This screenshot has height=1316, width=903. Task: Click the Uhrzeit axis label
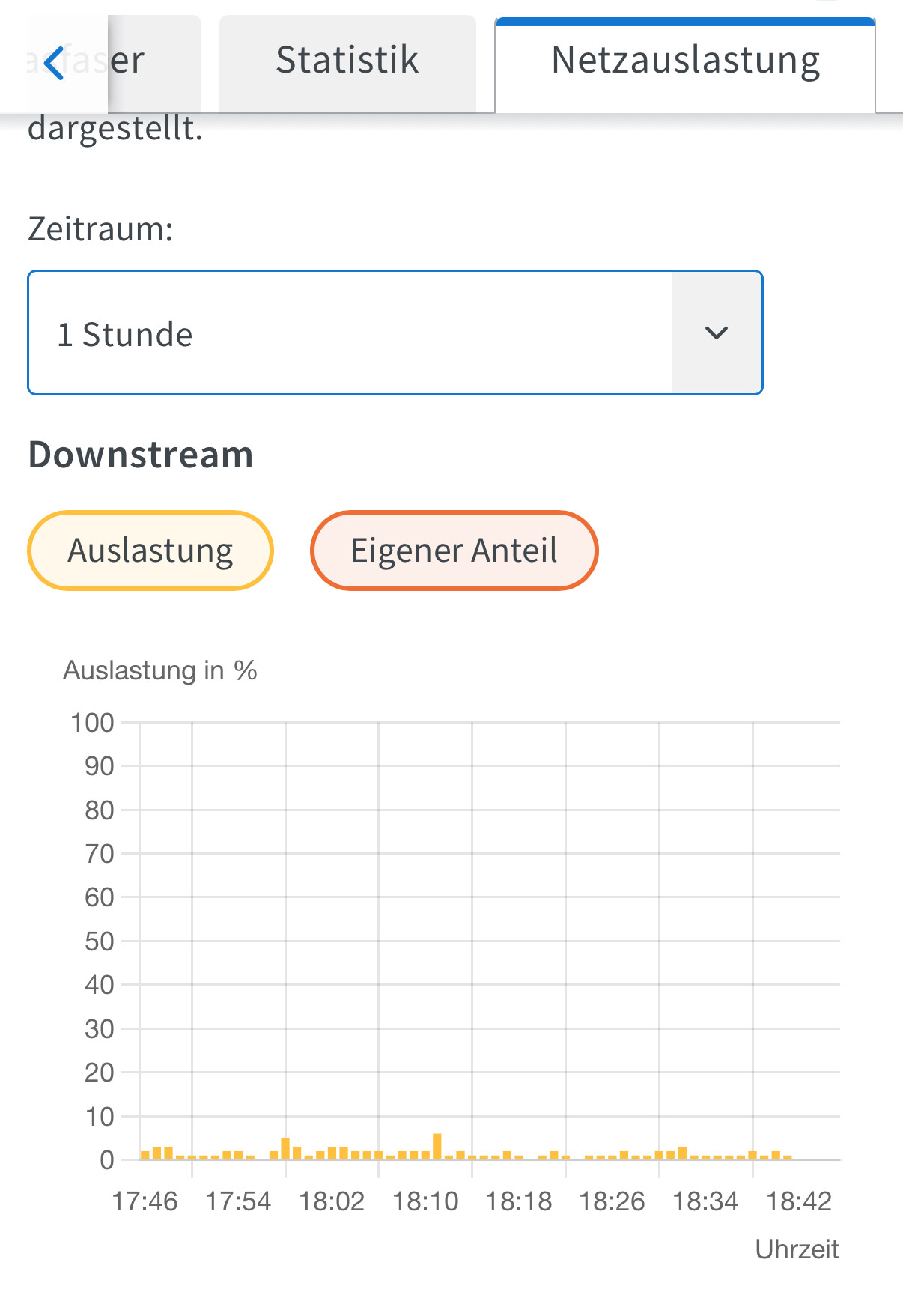tap(797, 1249)
